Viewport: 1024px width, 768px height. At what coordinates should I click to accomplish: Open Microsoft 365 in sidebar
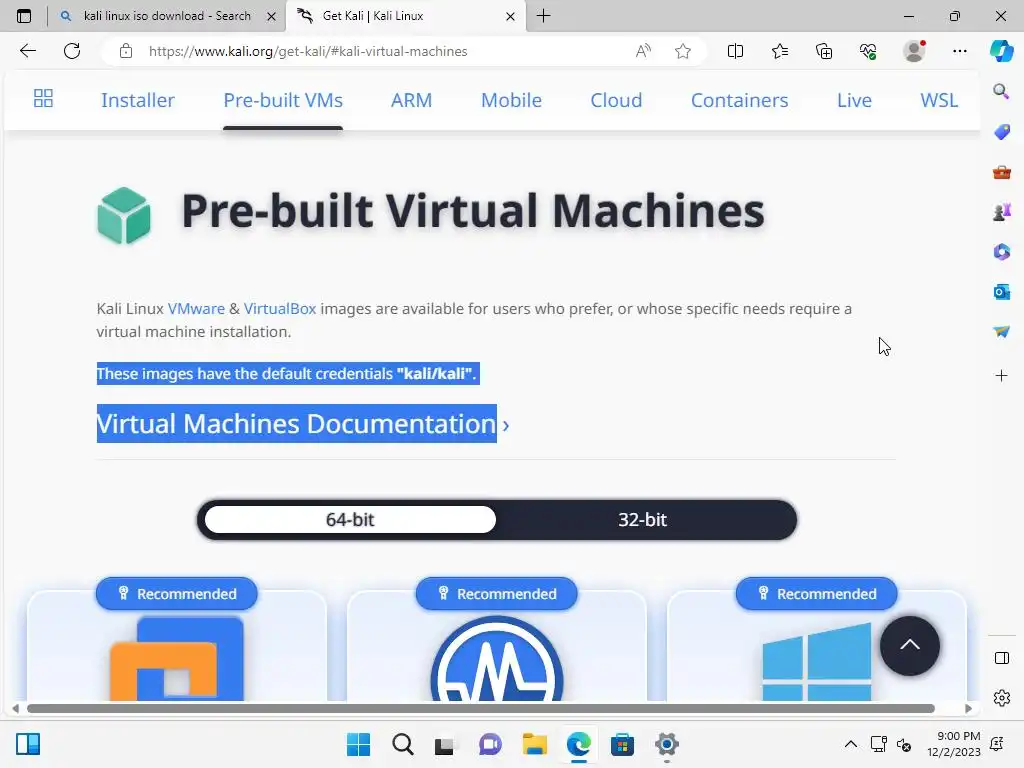(x=1001, y=252)
